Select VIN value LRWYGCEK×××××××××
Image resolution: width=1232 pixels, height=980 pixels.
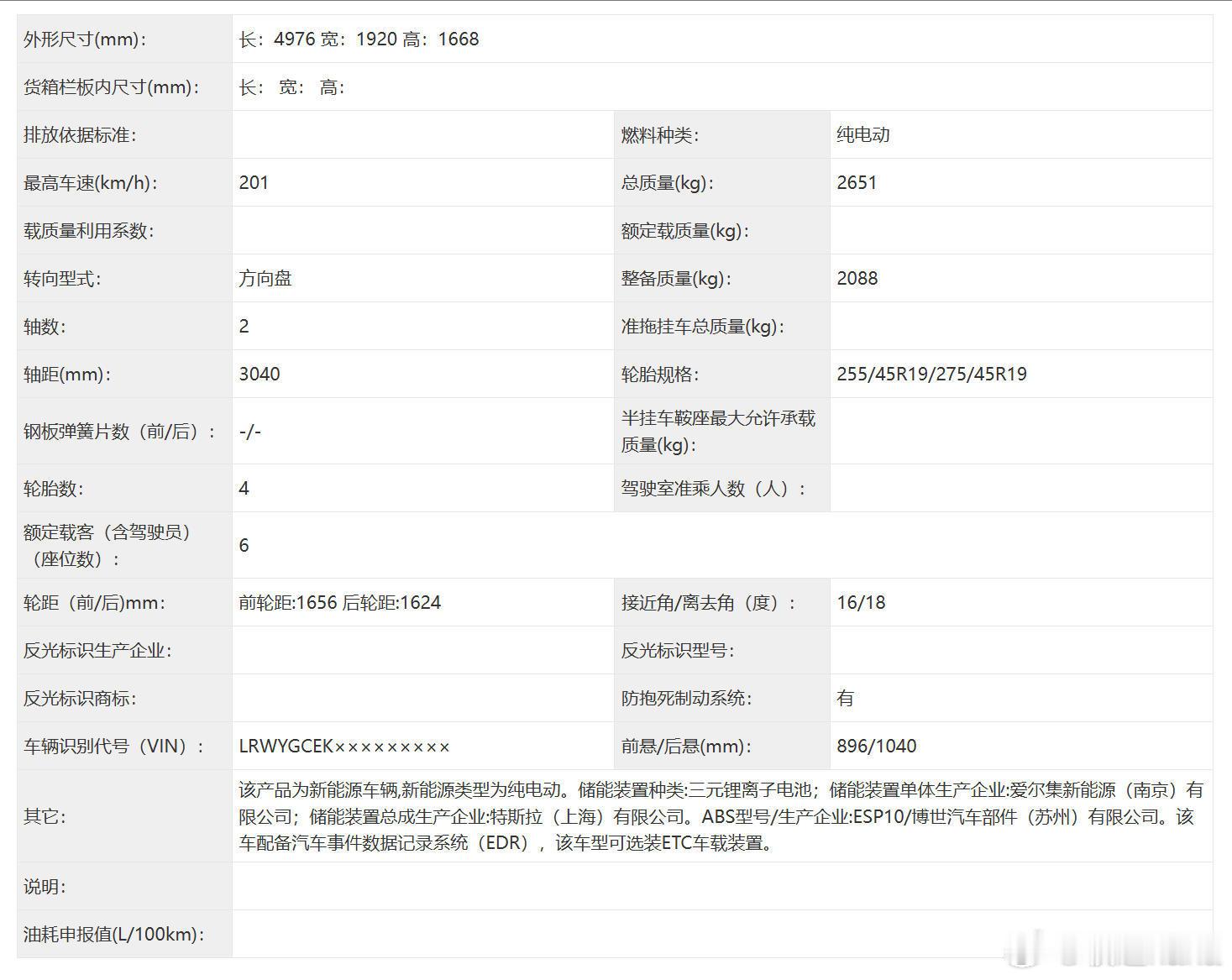click(344, 746)
